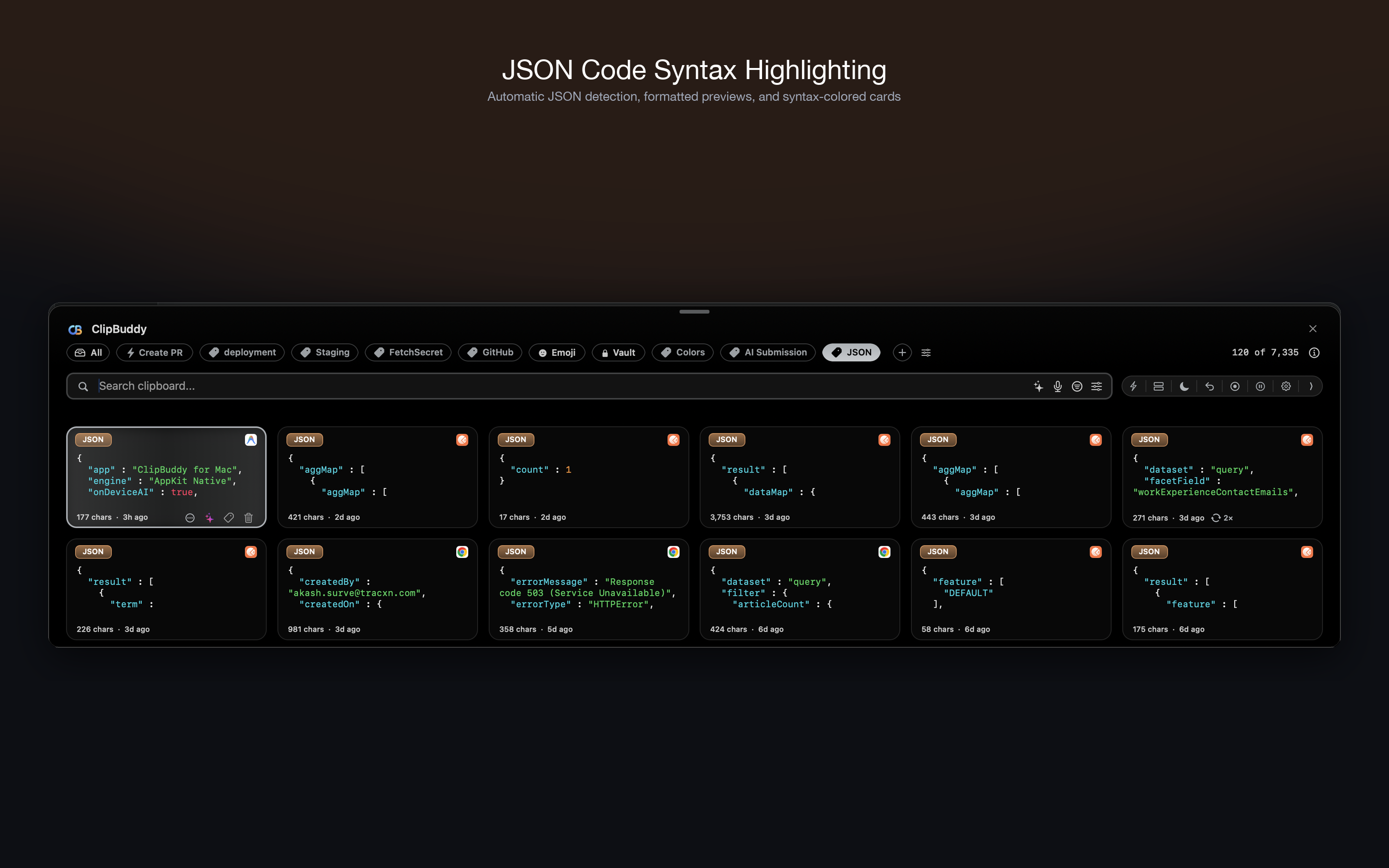Select the AI Submission tag tab
Screen dimensions: 1389x868
tap(768, 353)
